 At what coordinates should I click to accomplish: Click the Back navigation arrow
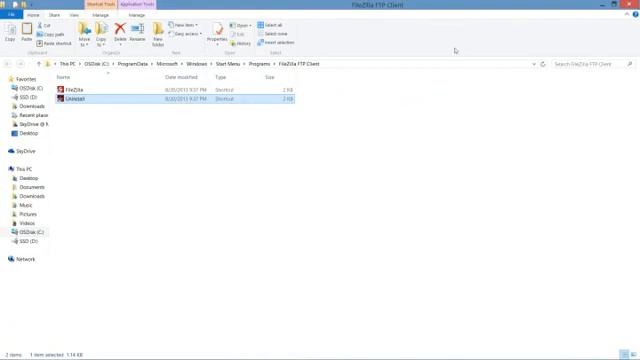tap(7, 64)
